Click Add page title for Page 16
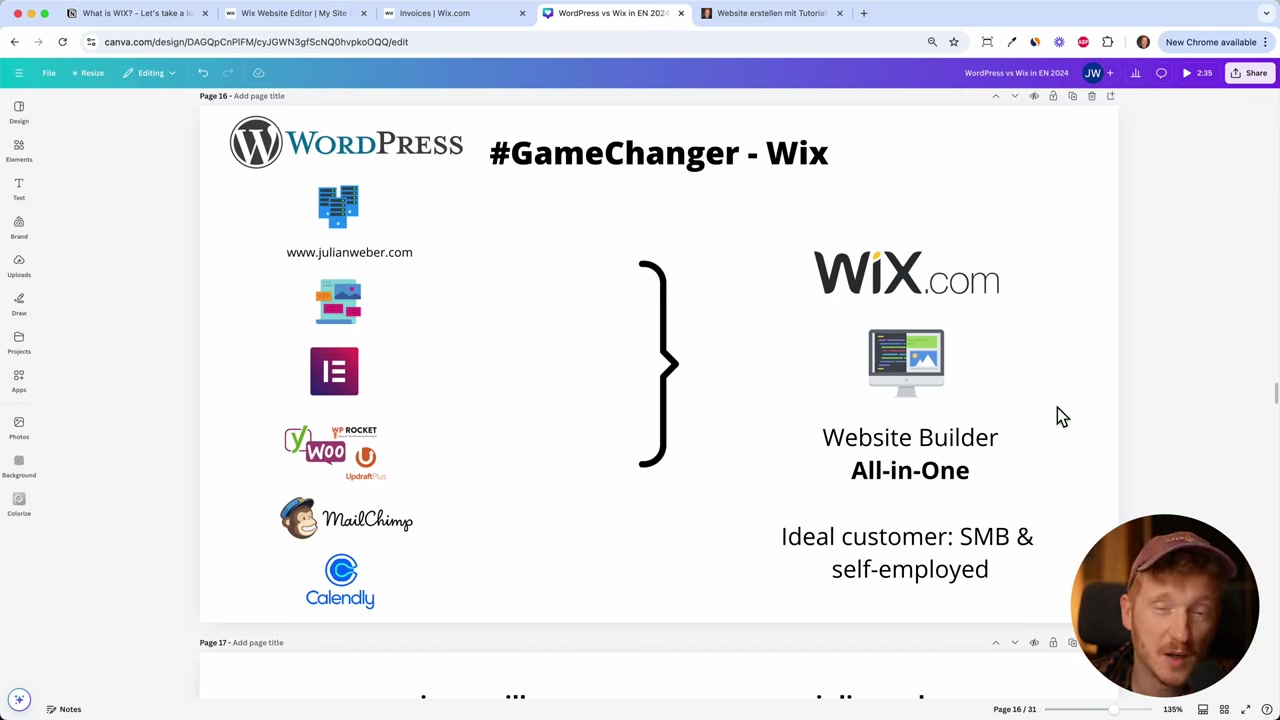 (x=259, y=96)
